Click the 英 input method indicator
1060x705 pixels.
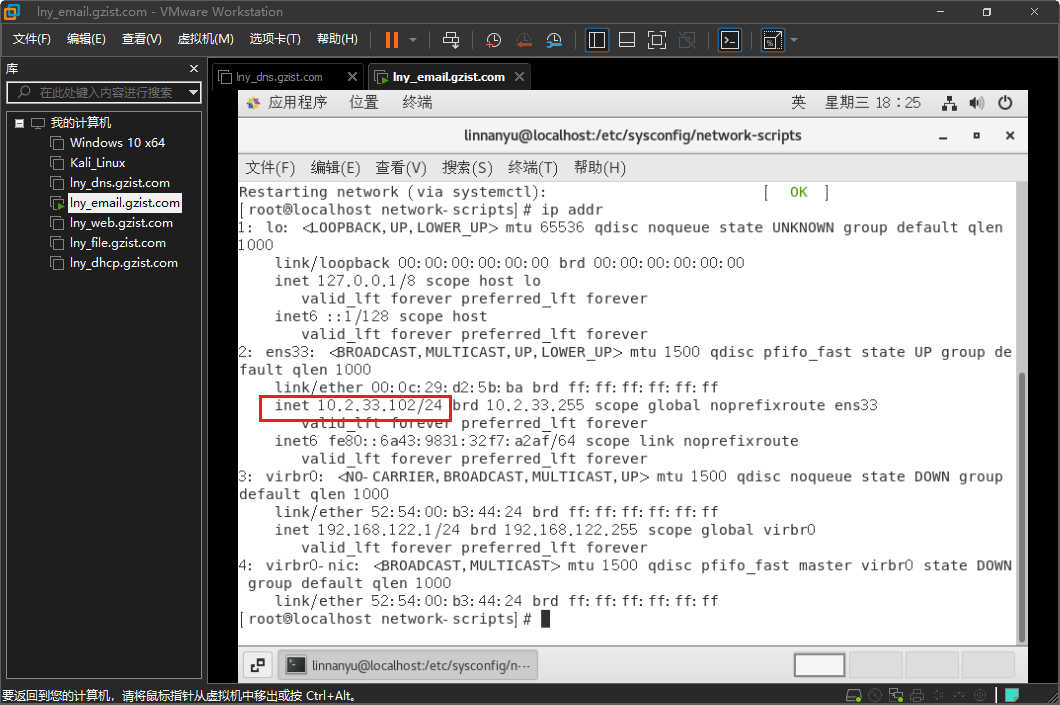[798, 102]
